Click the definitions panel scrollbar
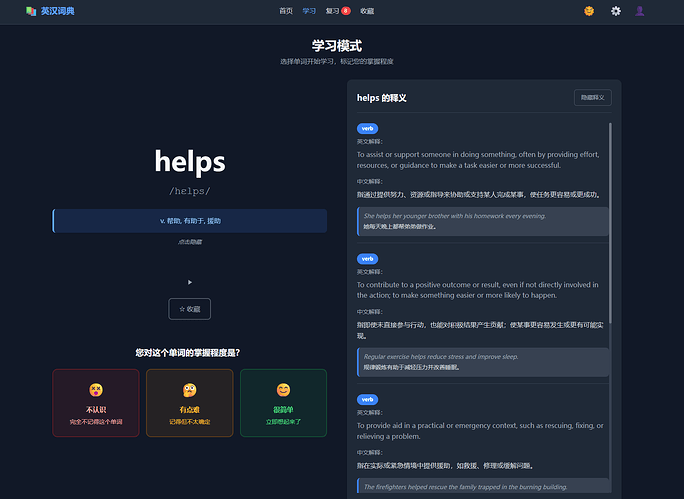Viewport: 684px width, 499px height. pyautogui.click(x=610, y=223)
